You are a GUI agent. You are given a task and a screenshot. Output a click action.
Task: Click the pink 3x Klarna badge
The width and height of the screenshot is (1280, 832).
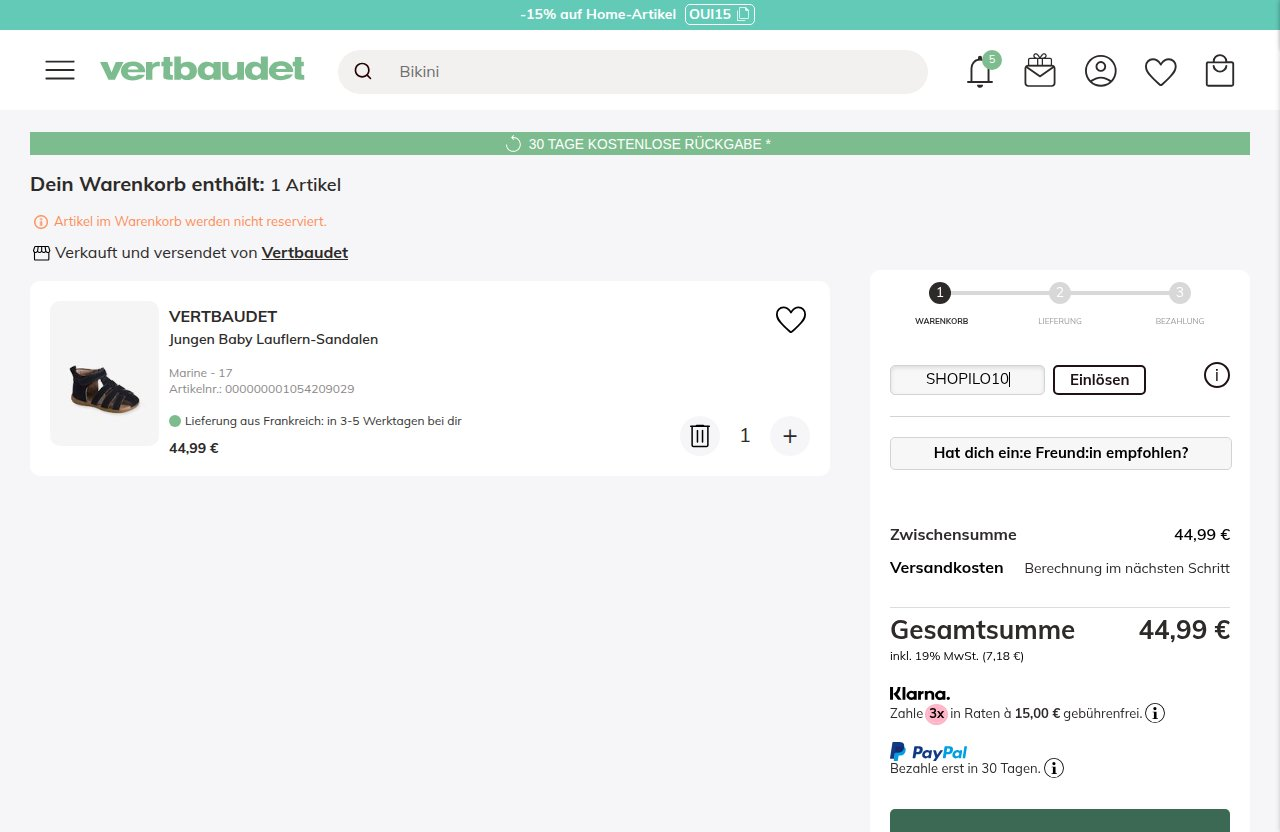coord(936,714)
